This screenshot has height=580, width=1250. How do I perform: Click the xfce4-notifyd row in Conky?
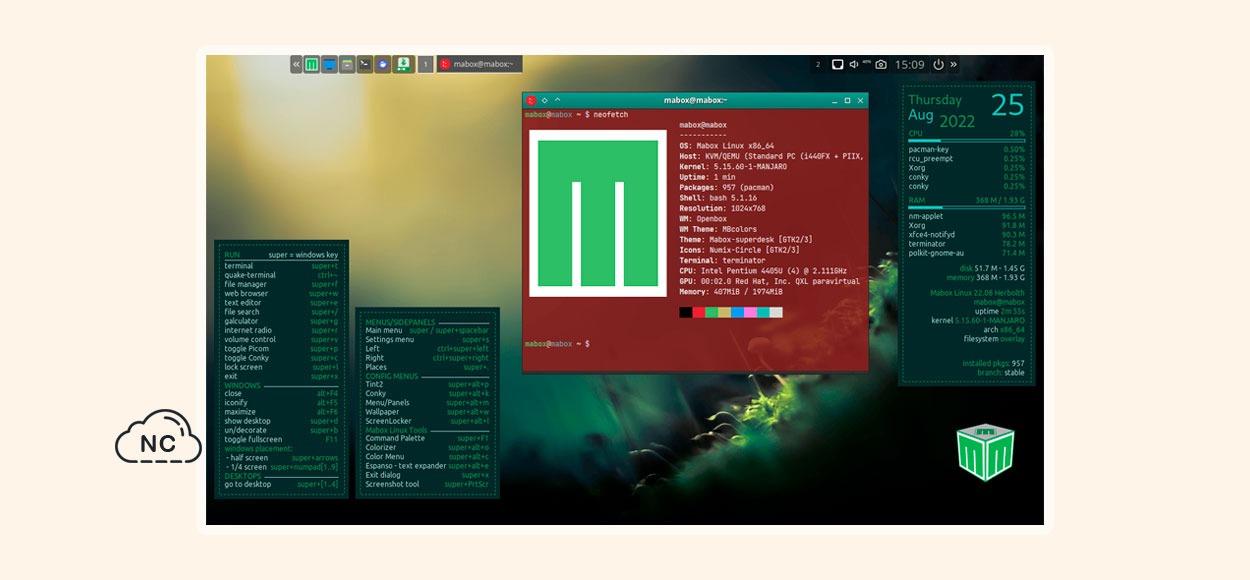click(966, 235)
